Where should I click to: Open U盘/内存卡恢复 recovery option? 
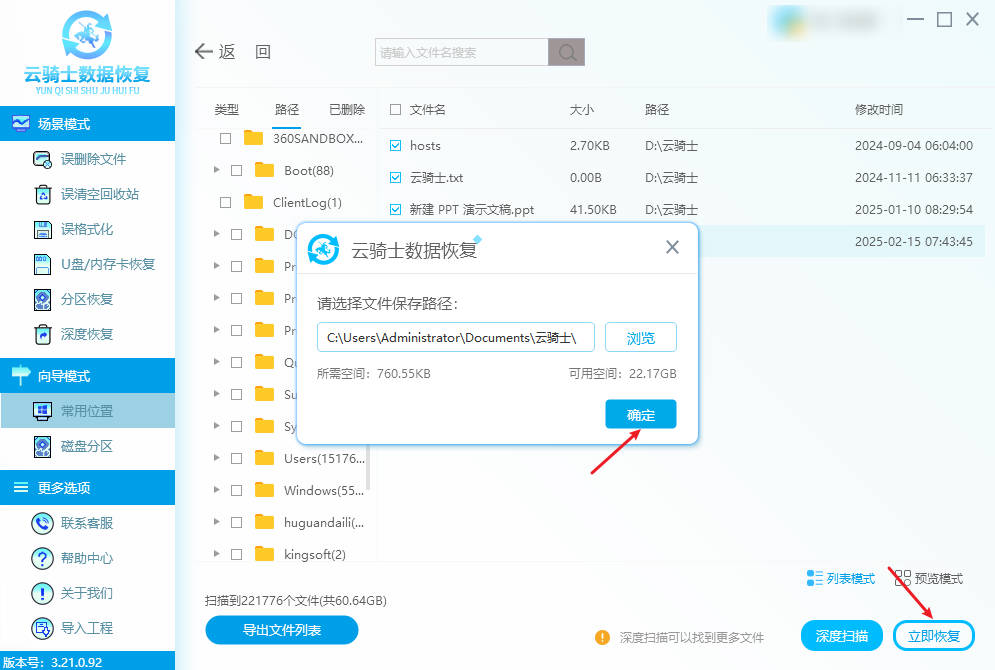(x=107, y=264)
